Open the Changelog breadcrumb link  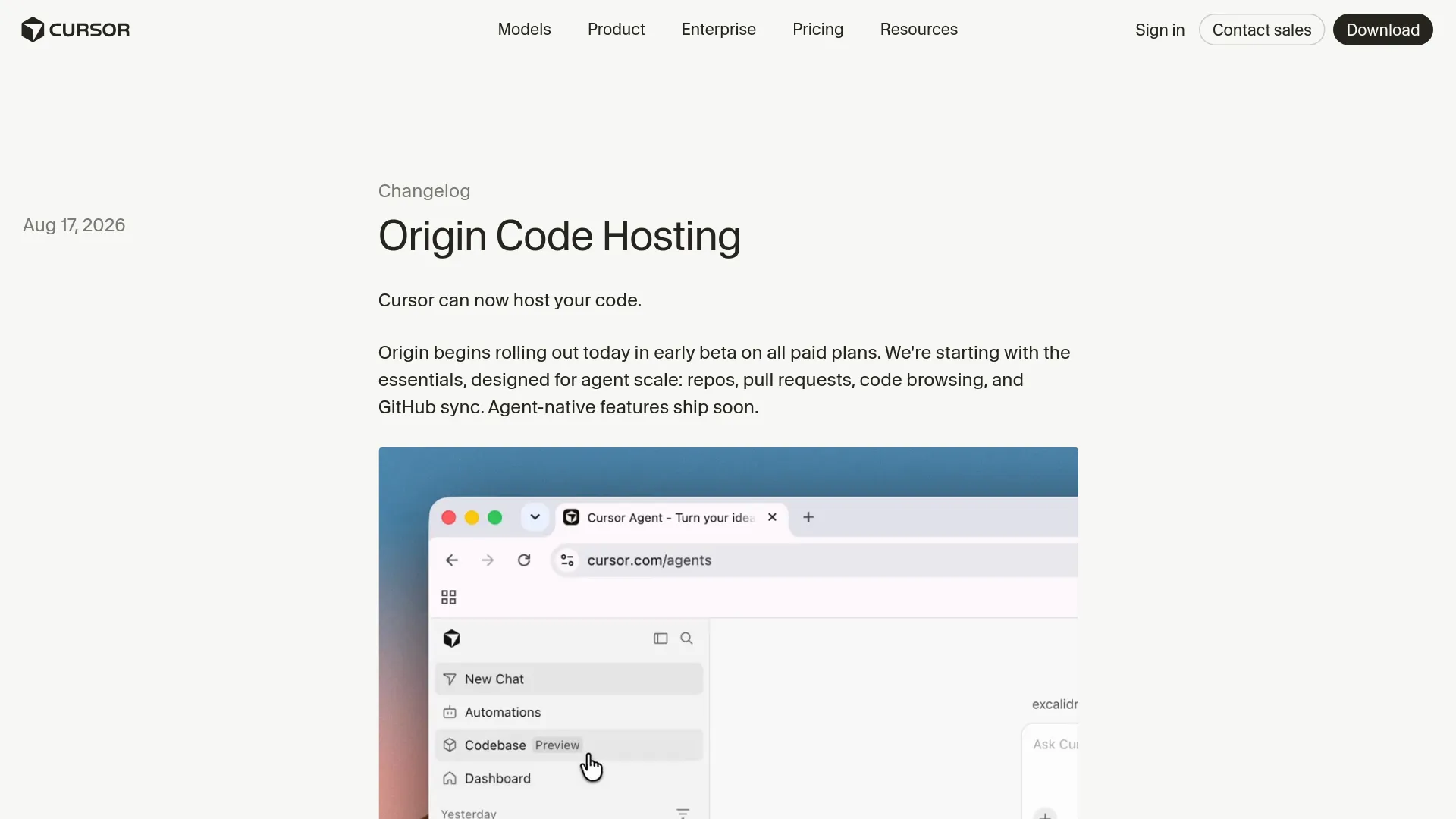tap(424, 191)
